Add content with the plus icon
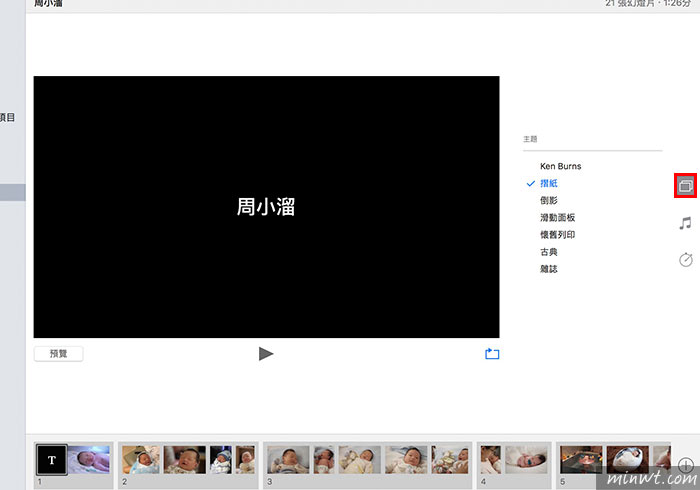This screenshot has height=490, width=700. tap(686, 465)
